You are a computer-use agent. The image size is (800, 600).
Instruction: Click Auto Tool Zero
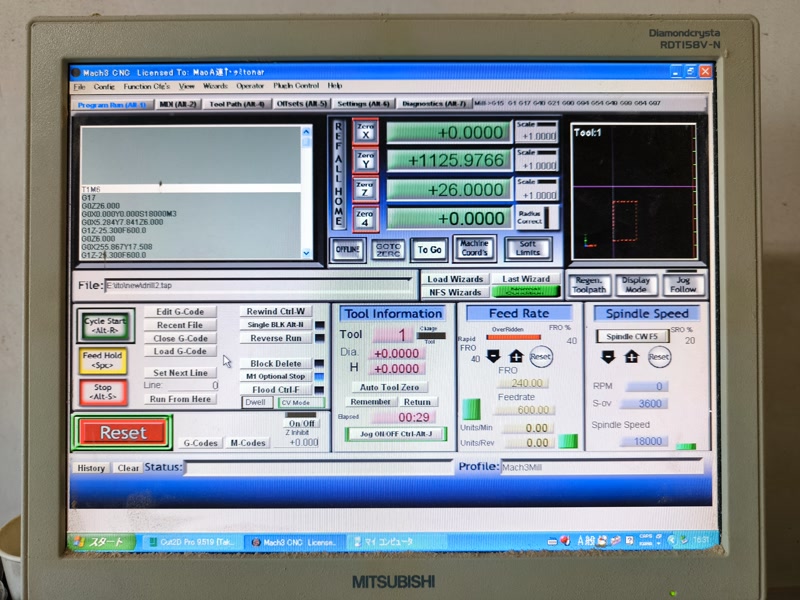[389, 387]
